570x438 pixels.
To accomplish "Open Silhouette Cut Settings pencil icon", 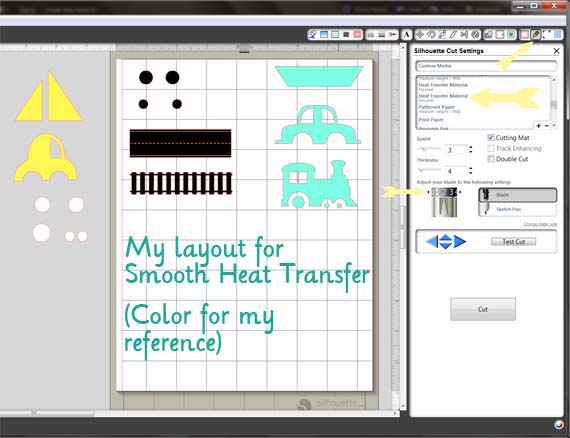I will pyautogui.click(x=535, y=35).
